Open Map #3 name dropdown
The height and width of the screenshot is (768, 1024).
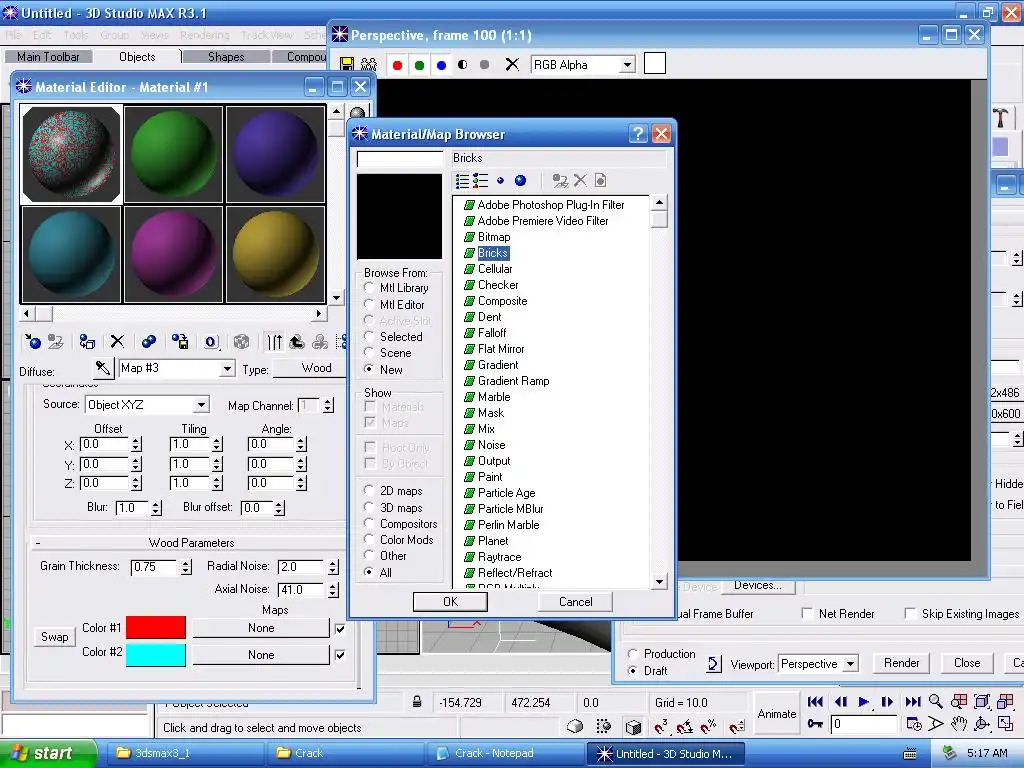coord(227,368)
